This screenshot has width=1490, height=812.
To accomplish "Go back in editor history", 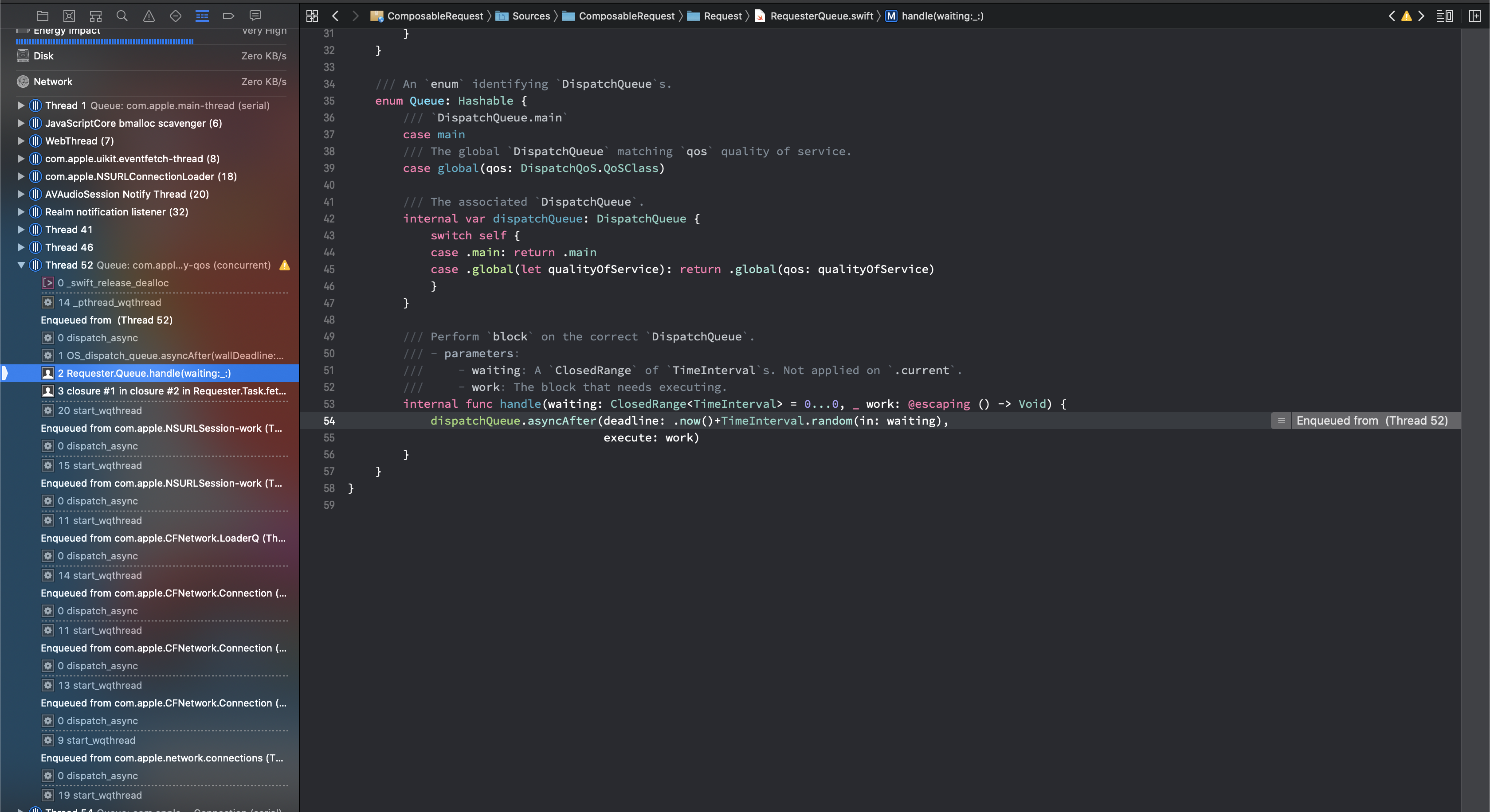I will tap(335, 16).
